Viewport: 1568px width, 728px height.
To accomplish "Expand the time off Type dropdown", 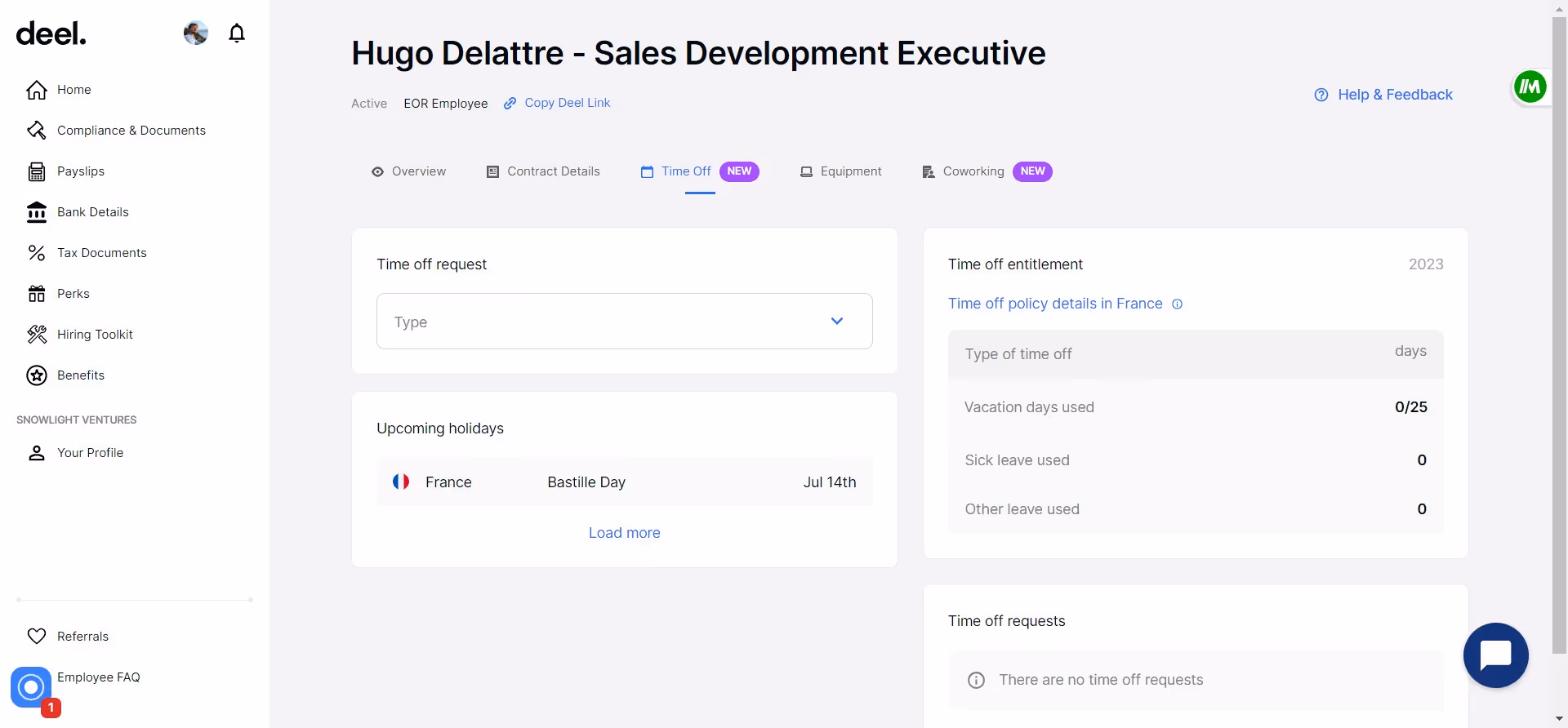I will click(x=624, y=322).
